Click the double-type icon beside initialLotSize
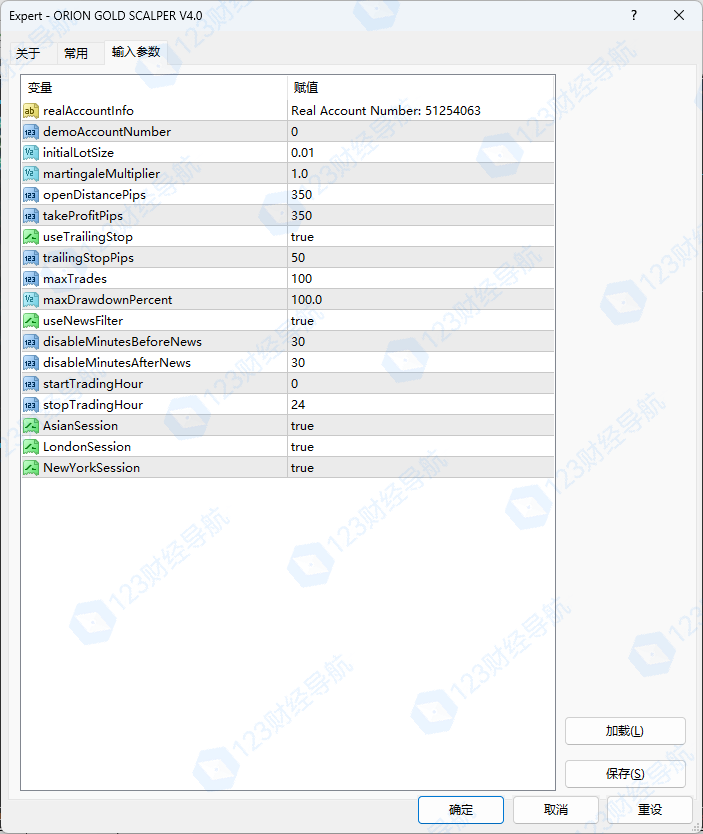 tap(31, 153)
